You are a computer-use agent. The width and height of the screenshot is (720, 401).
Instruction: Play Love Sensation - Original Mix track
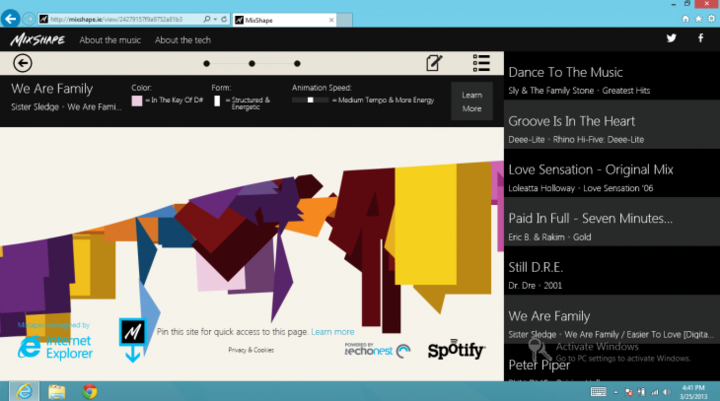612,173
